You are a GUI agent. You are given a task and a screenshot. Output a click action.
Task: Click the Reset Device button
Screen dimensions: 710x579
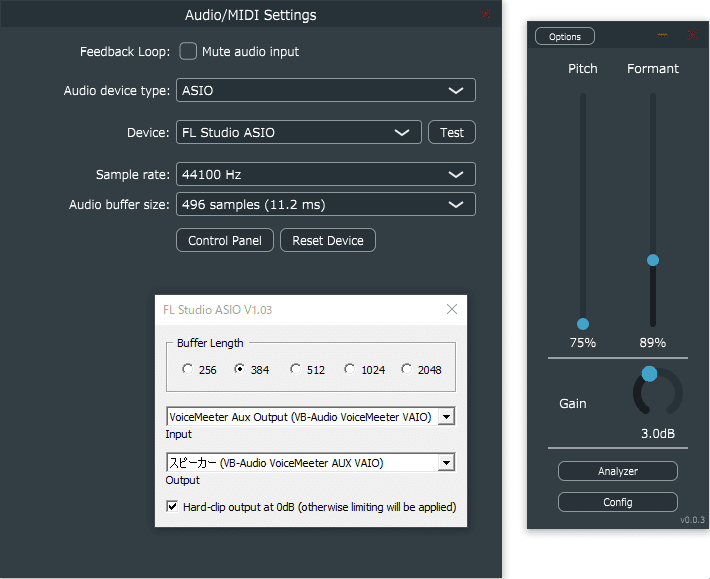tap(327, 240)
